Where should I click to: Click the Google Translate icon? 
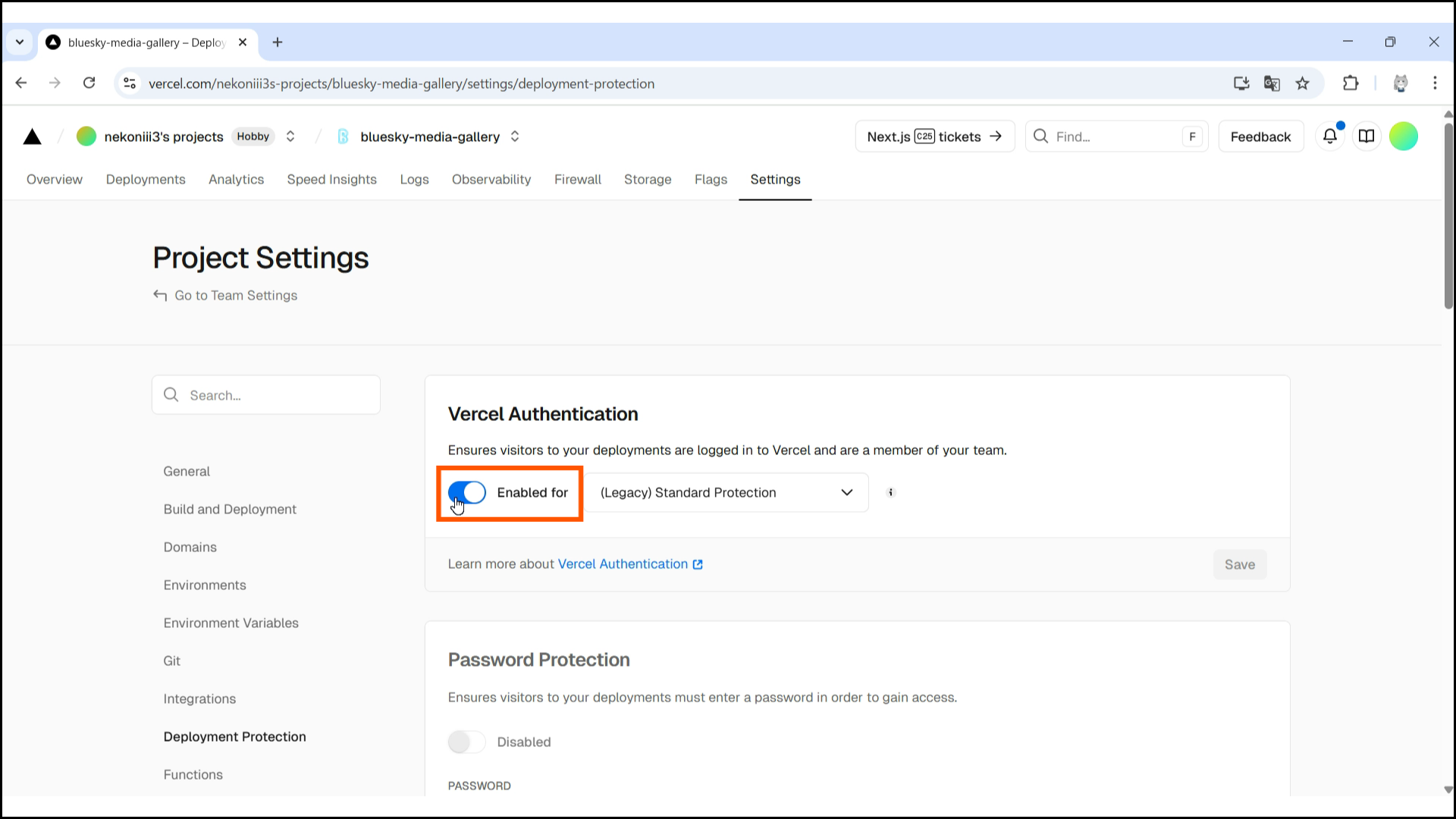(1272, 83)
